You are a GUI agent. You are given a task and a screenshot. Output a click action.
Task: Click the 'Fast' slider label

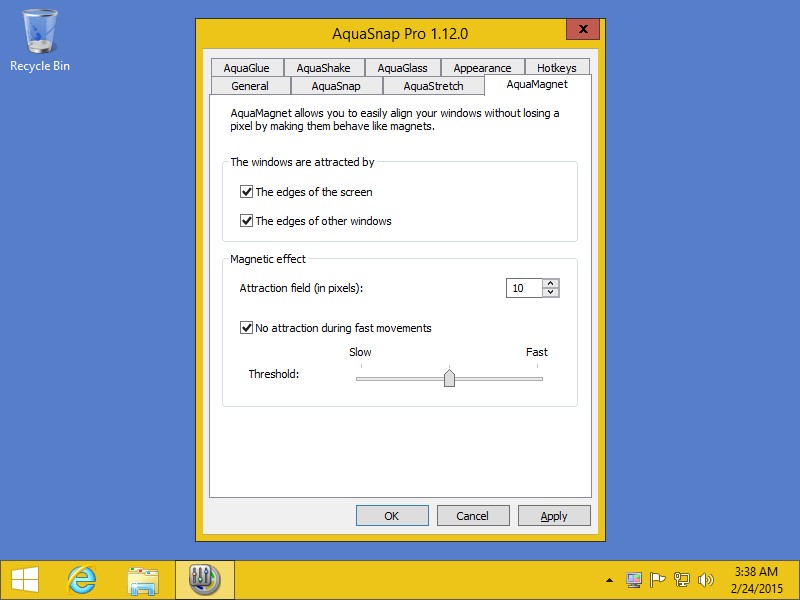tap(537, 352)
